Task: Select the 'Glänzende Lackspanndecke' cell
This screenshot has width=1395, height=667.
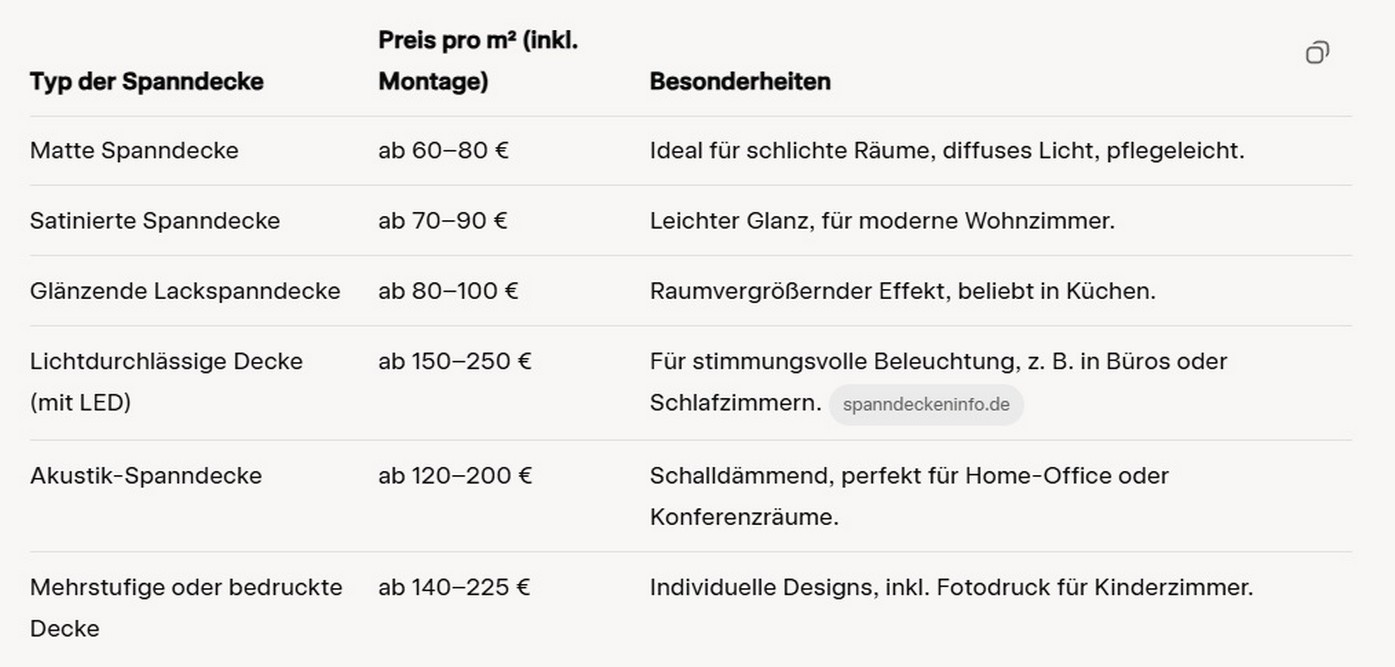Action: [185, 291]
